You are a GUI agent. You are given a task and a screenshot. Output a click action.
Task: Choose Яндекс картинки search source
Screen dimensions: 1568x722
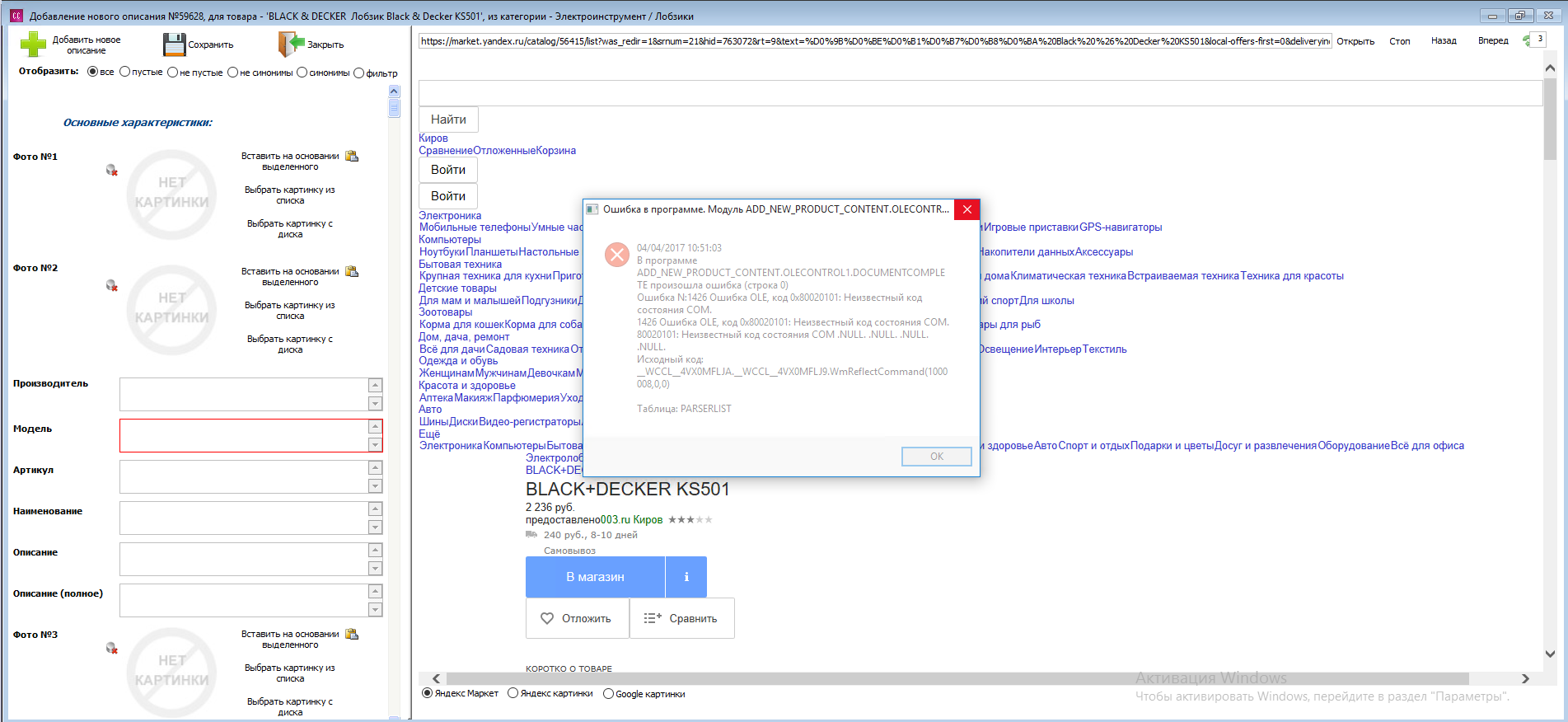click(513, 693)
